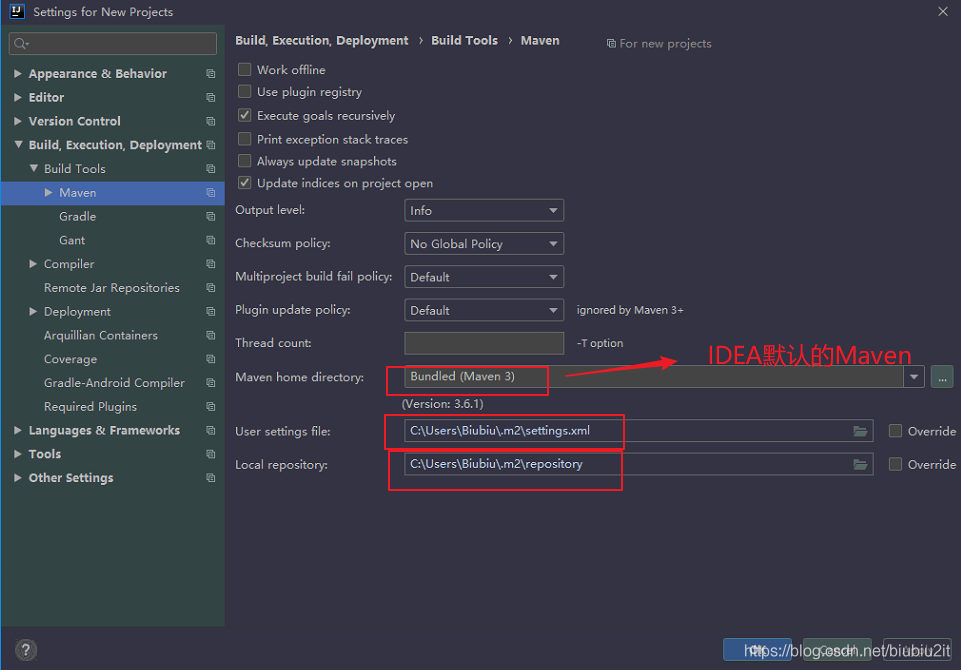Viewport: 961px width, 670px height.
Task: Click the help question mark button
Action: [x=26, y=650]
